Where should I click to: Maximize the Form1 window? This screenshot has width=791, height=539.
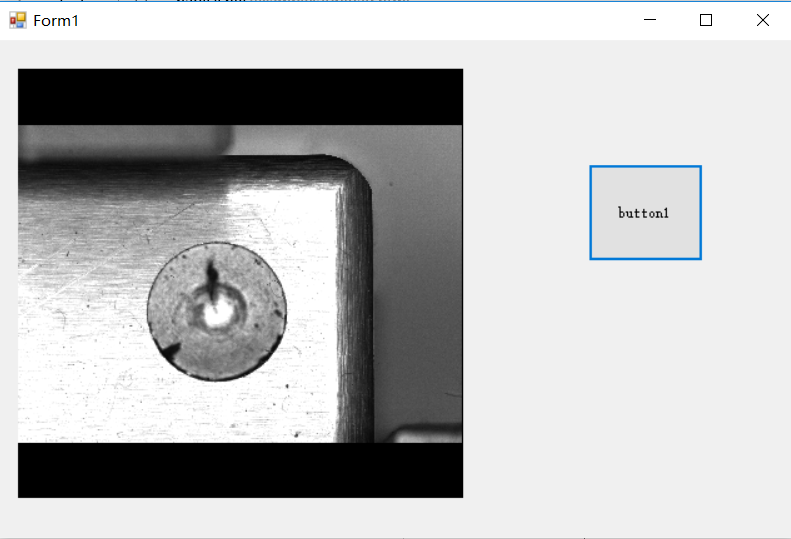pos(706,20)
